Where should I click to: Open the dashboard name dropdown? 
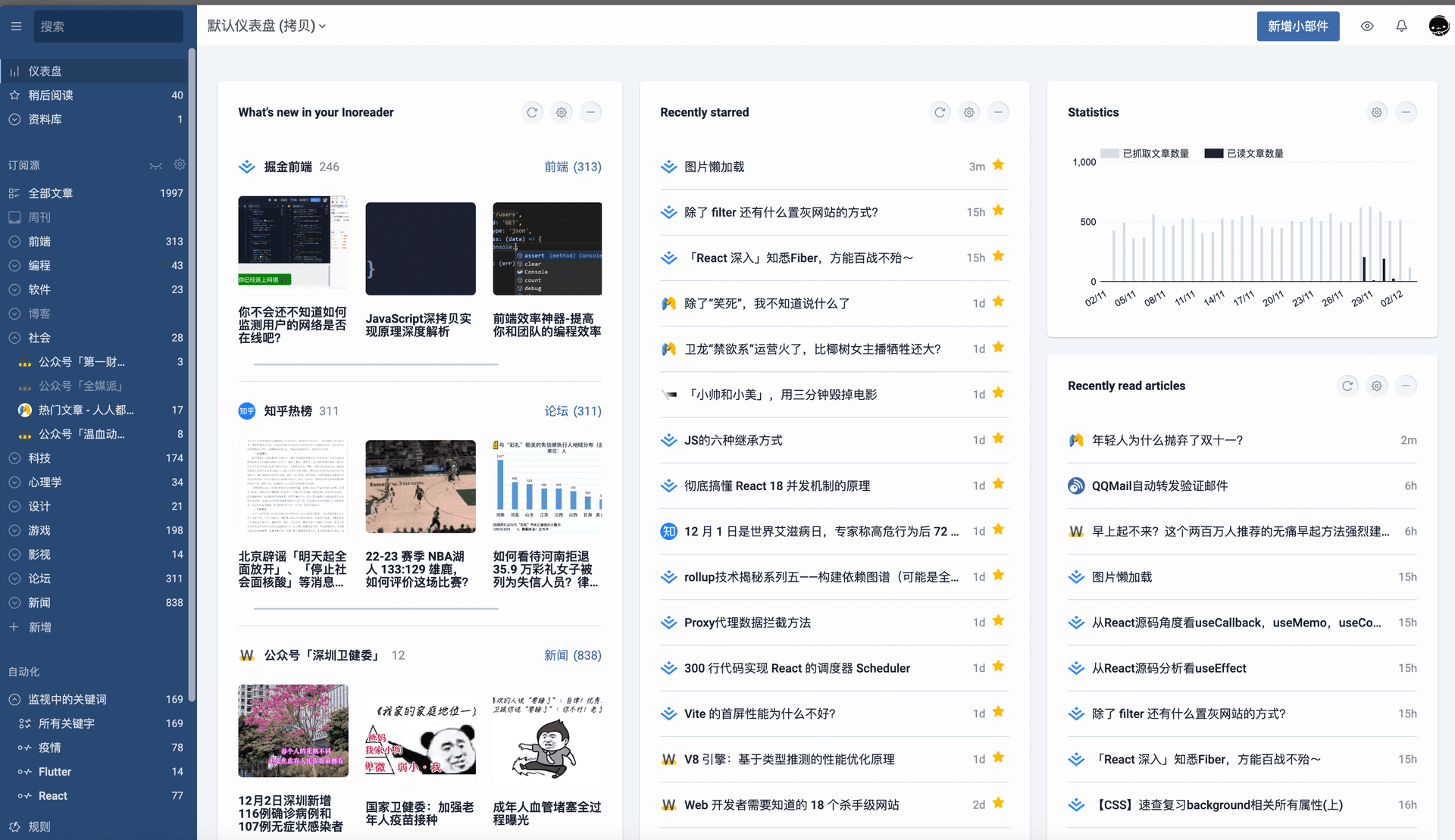point(267,26)
